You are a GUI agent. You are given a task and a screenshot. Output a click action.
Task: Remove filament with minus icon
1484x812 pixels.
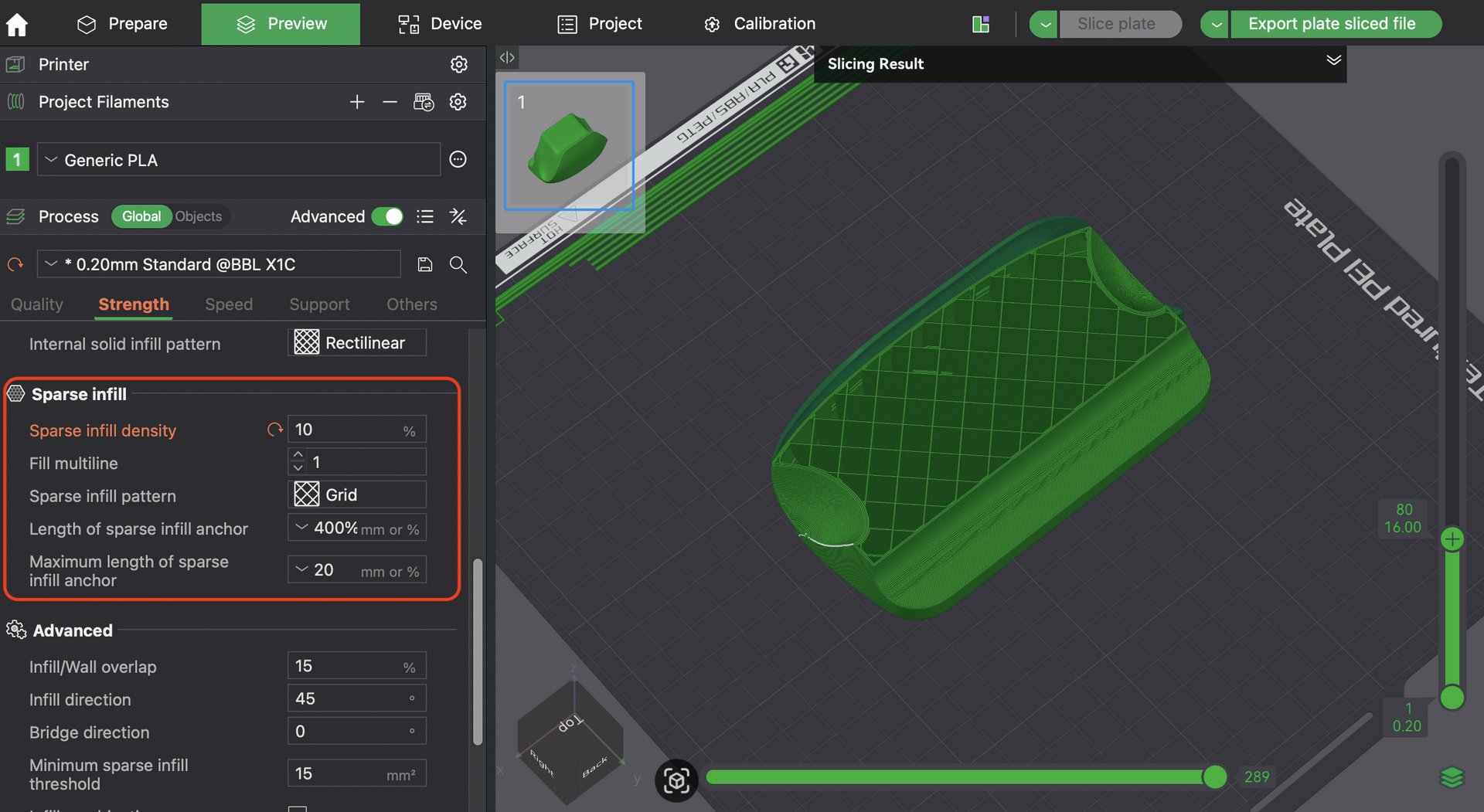coord(390,102)
